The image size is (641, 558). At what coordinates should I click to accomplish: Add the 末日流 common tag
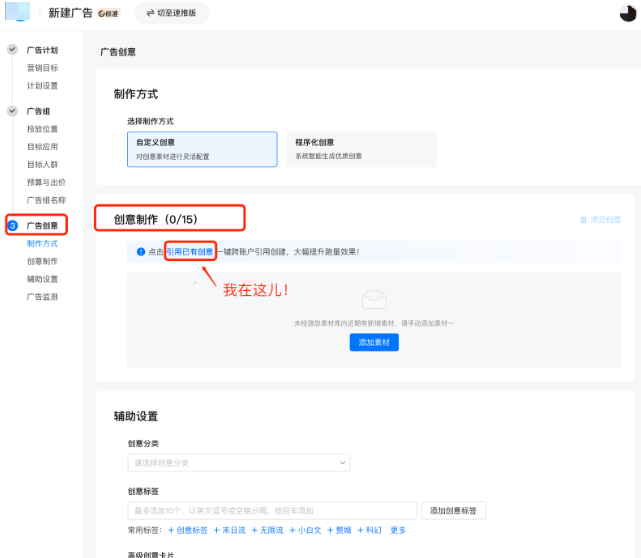point(230,530)
